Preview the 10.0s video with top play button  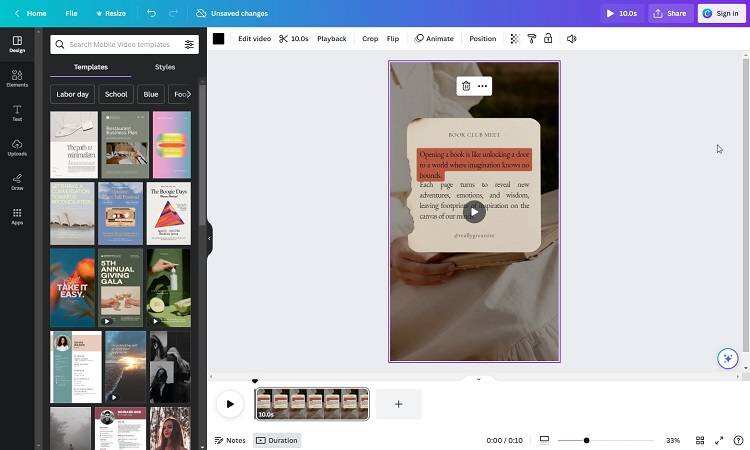622,13
